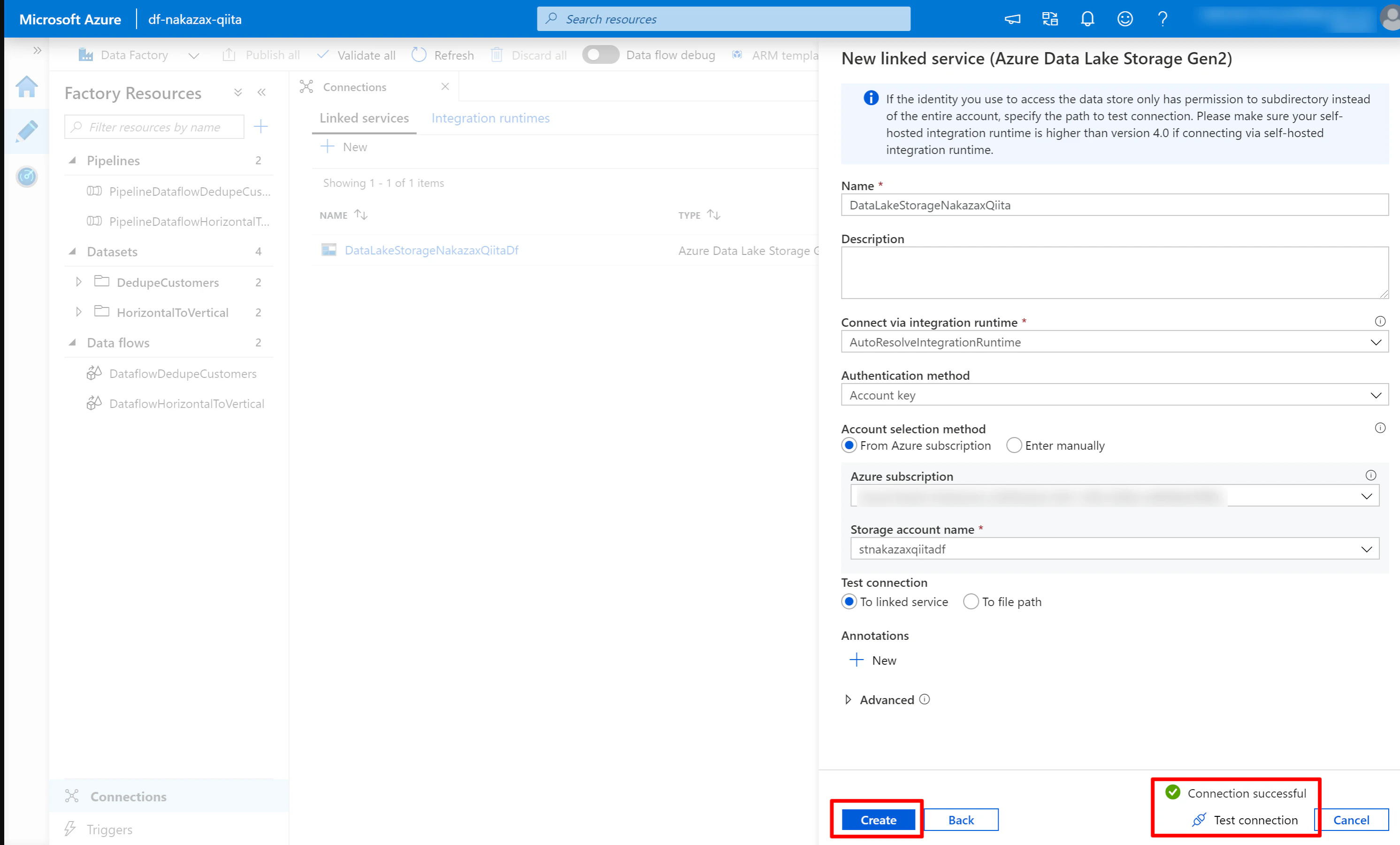Select To file path test option
The height and width of the screenshot is (845, 1400).
[971, 602]
